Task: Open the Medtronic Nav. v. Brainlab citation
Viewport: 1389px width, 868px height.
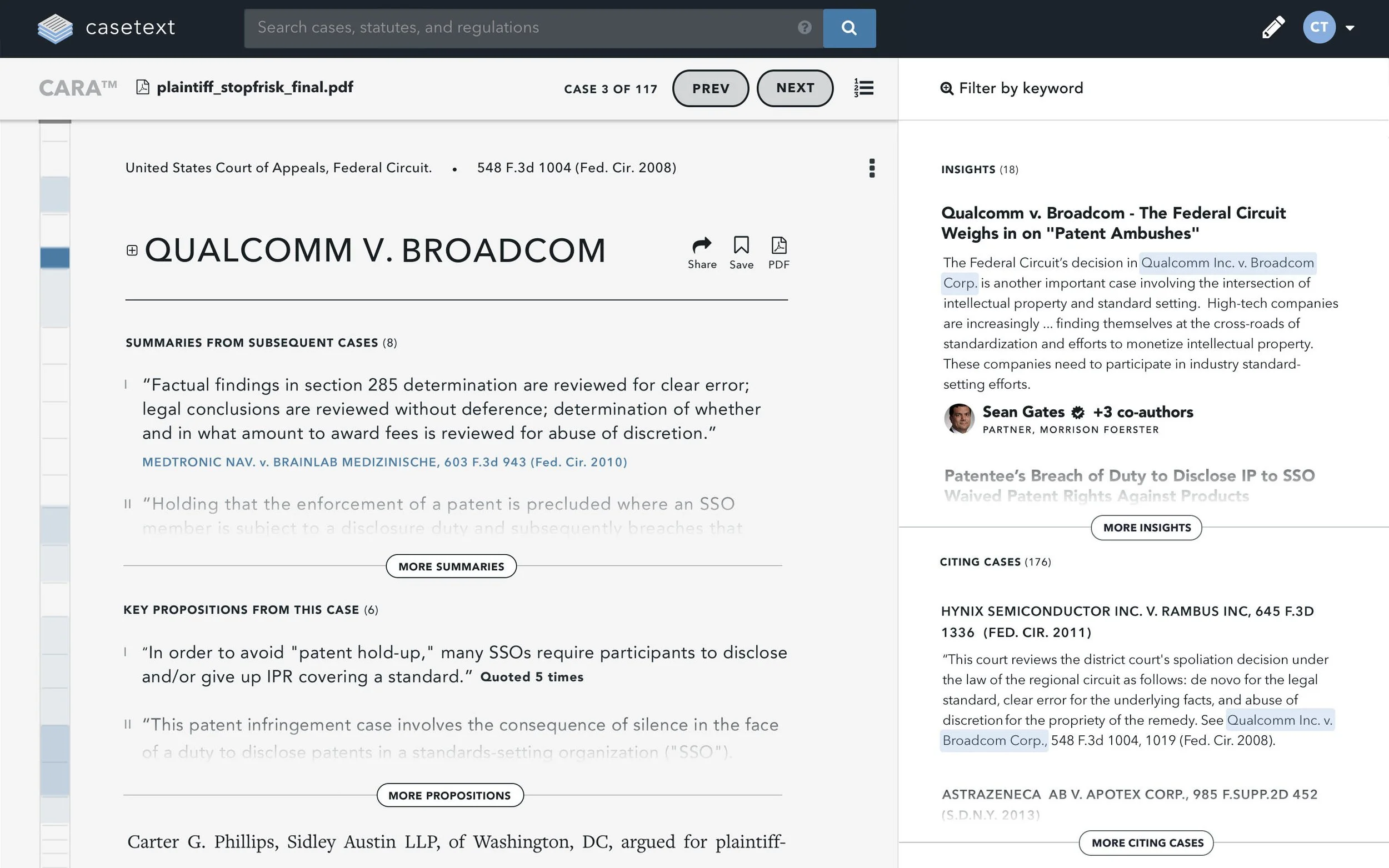Action: click(384, 462)
